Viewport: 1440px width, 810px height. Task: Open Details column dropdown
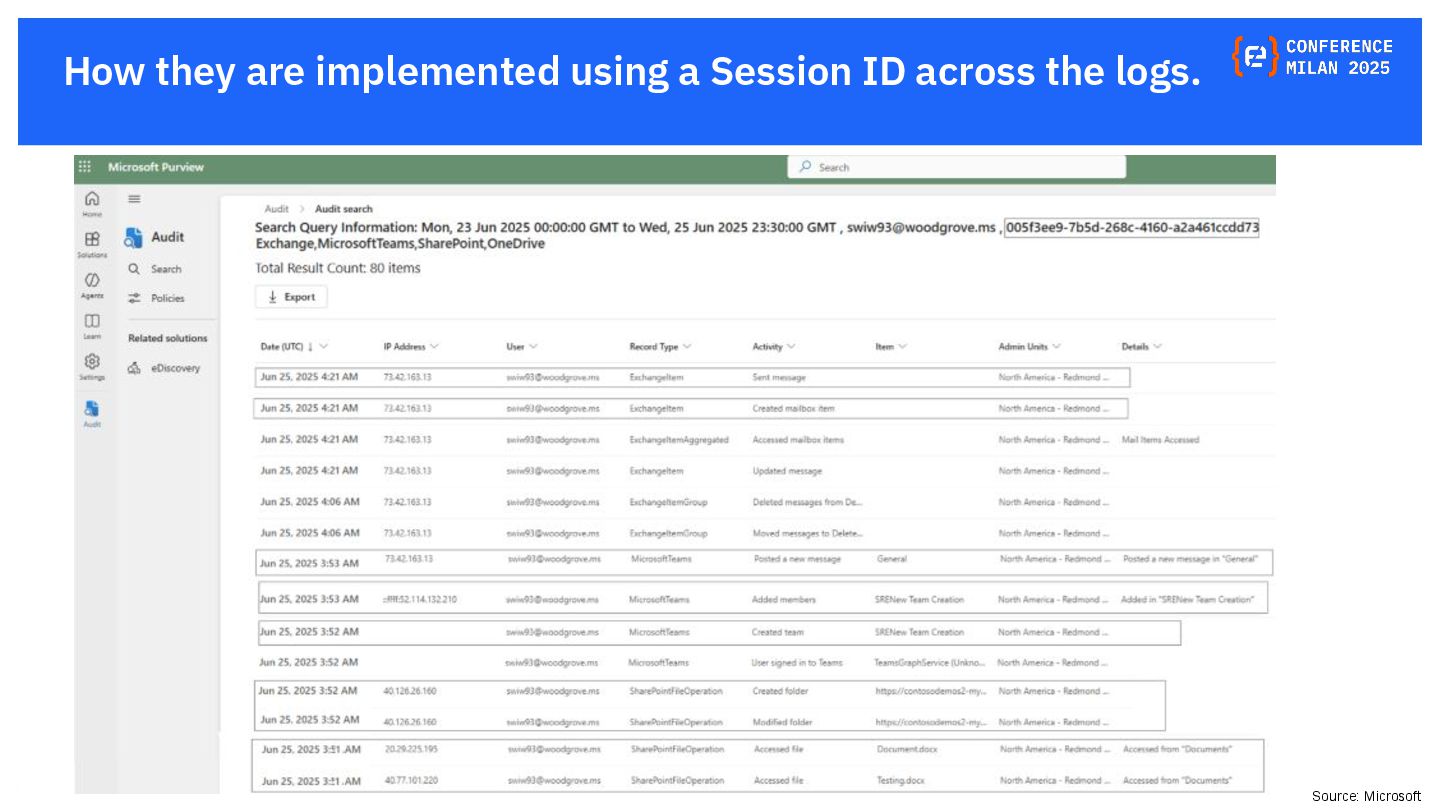tap(1142, 347)
